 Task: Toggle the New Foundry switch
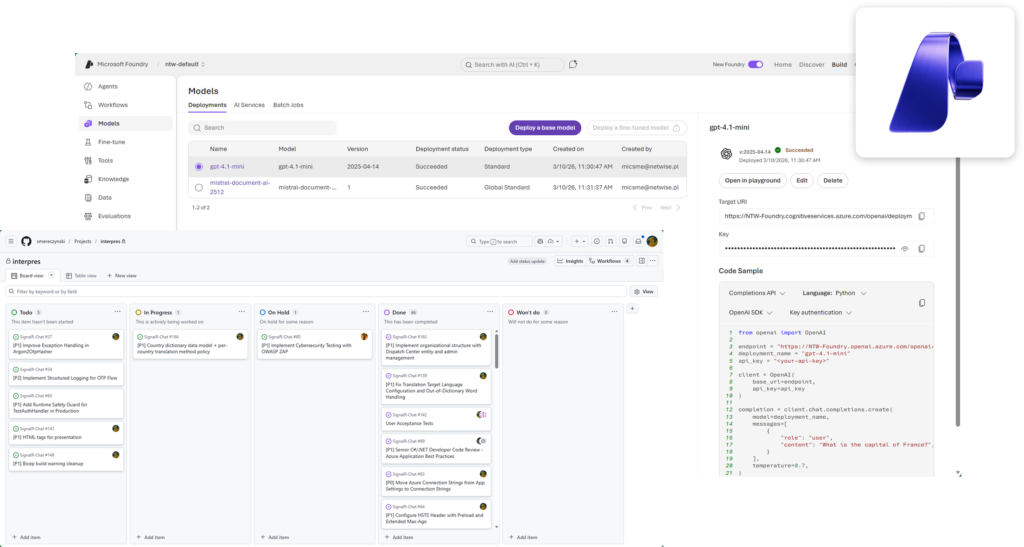coord(755,64)
